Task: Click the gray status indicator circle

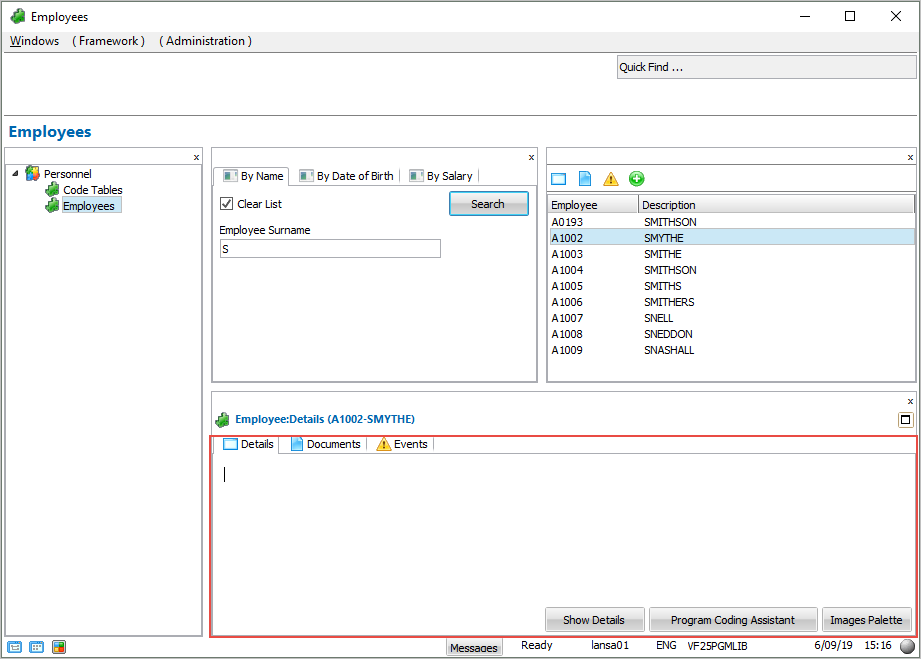Action: click(907, 646)
